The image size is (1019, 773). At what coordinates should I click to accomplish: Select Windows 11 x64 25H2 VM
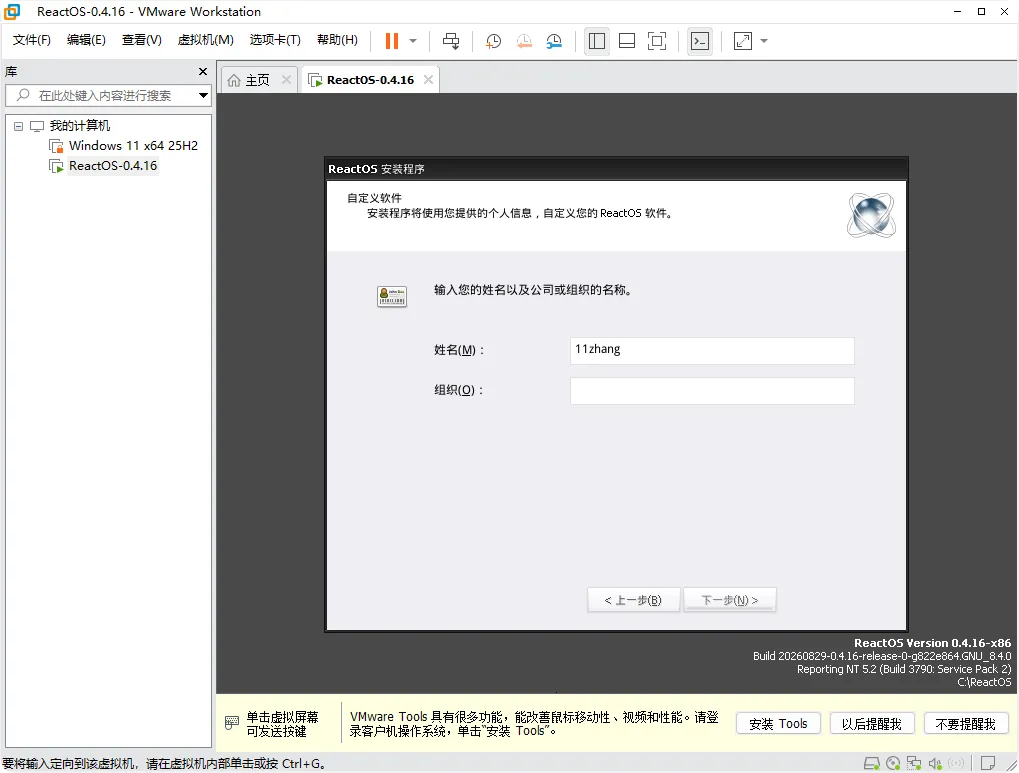[x=133, y=146]
